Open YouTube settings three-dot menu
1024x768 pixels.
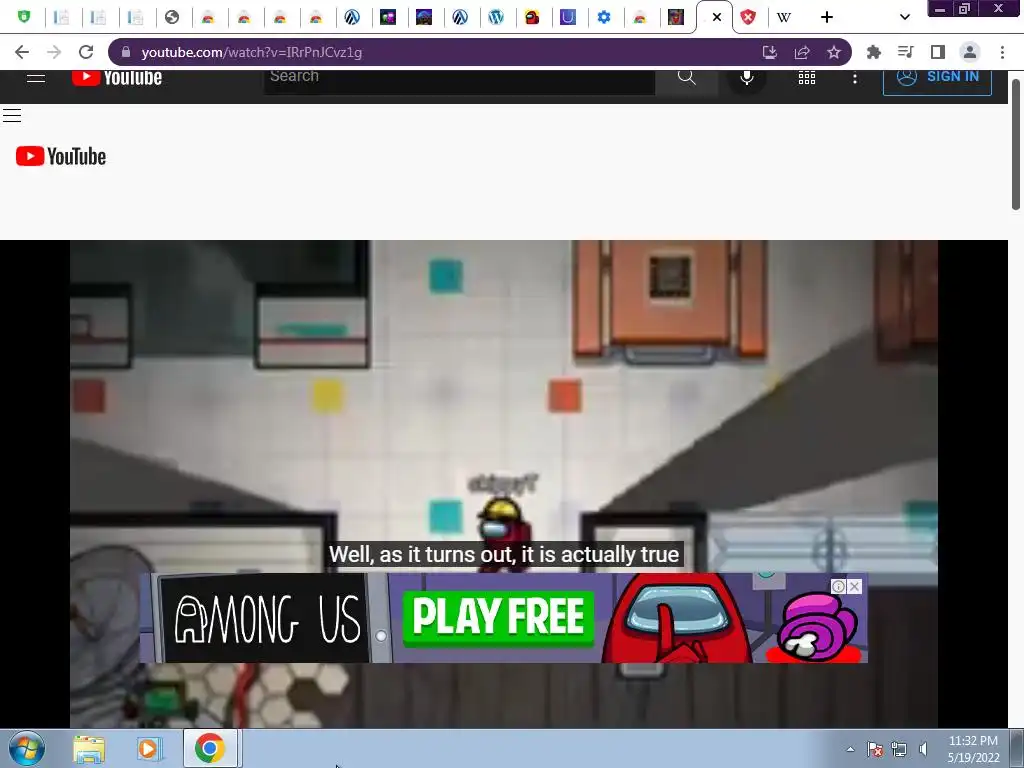tap(854, 78)
